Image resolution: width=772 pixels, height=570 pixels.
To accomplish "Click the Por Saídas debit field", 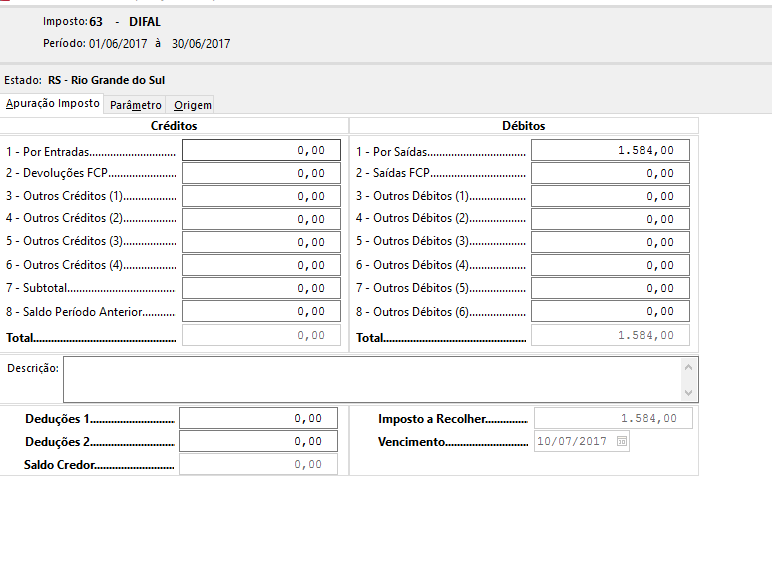I will tap(611, 150).
